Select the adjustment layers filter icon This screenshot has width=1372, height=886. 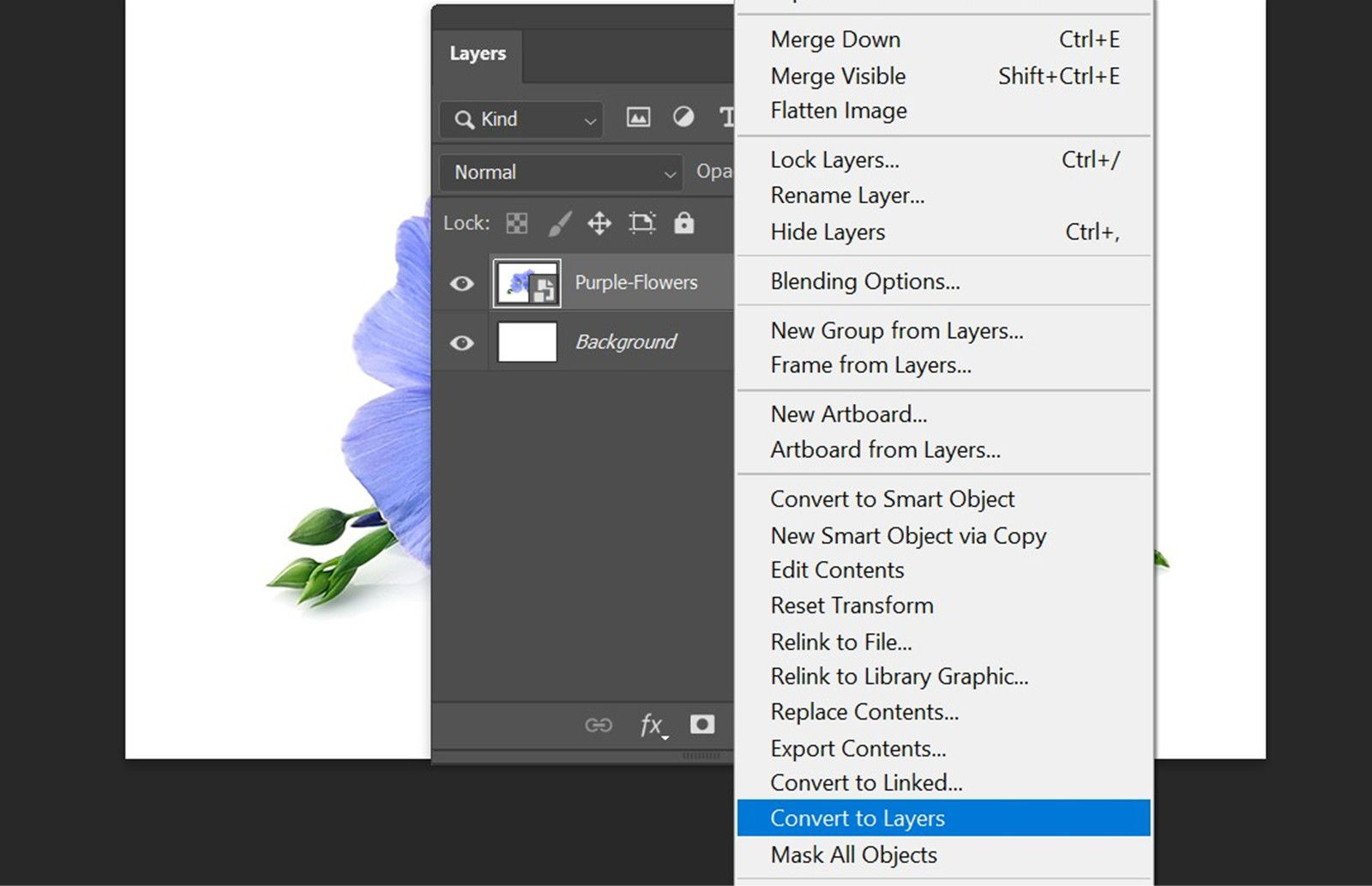[x=683, y=118]
